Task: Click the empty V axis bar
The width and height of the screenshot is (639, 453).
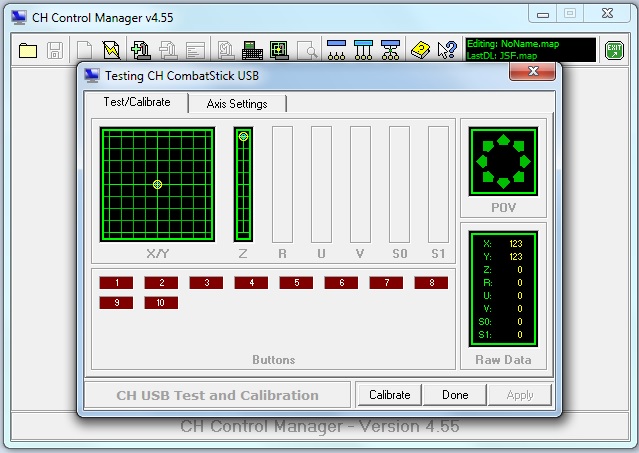Action: click(x=360, y=185)
